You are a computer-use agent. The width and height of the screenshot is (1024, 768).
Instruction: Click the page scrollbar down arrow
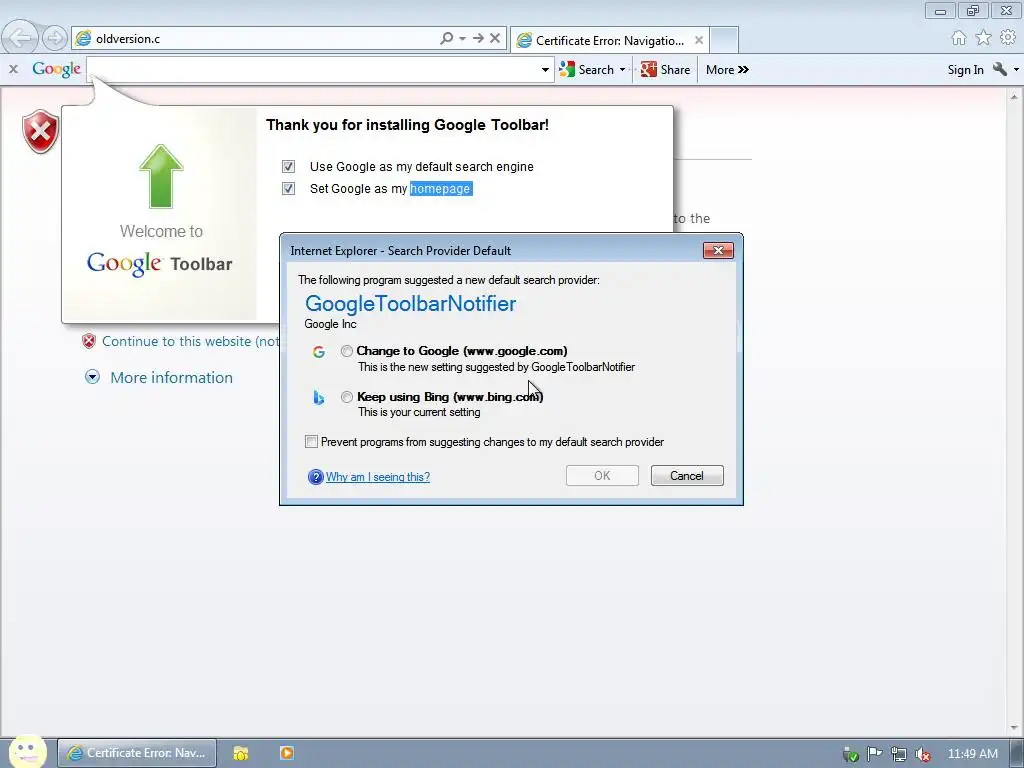tap(1014, 727)
